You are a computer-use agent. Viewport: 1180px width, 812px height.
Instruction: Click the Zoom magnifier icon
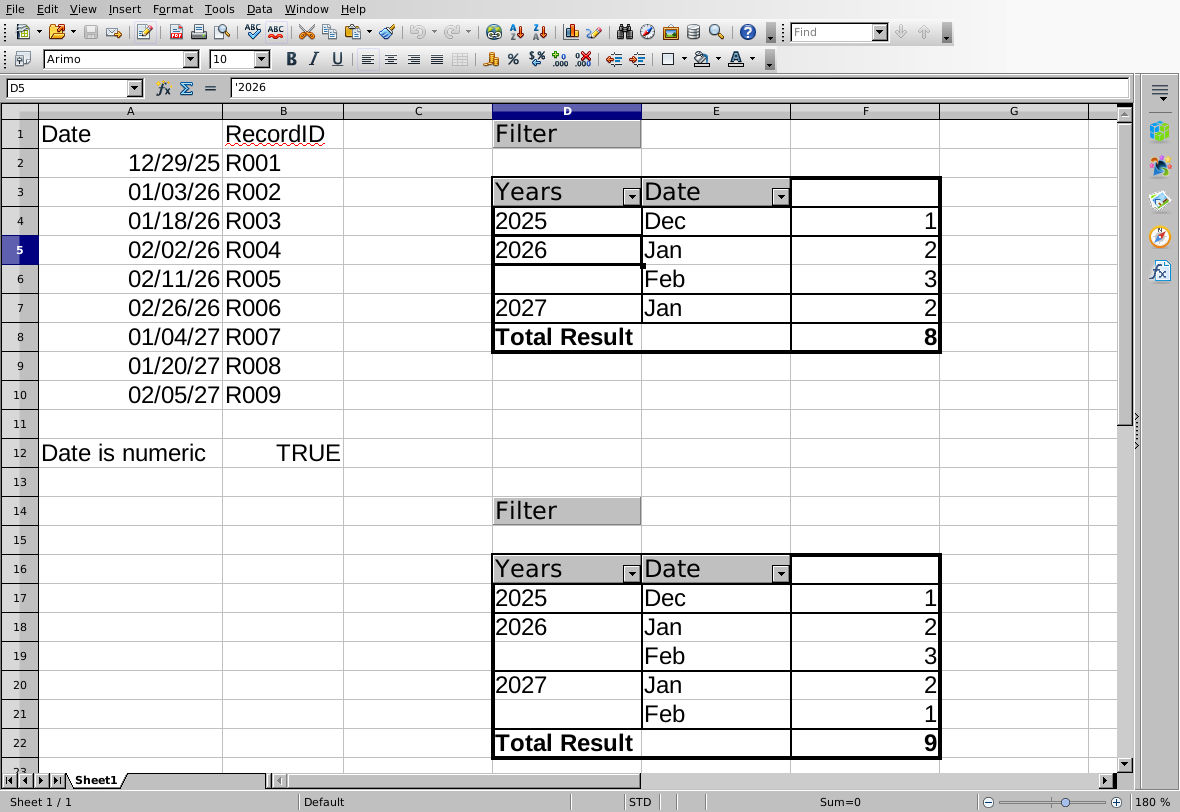(x=716, y=32)
